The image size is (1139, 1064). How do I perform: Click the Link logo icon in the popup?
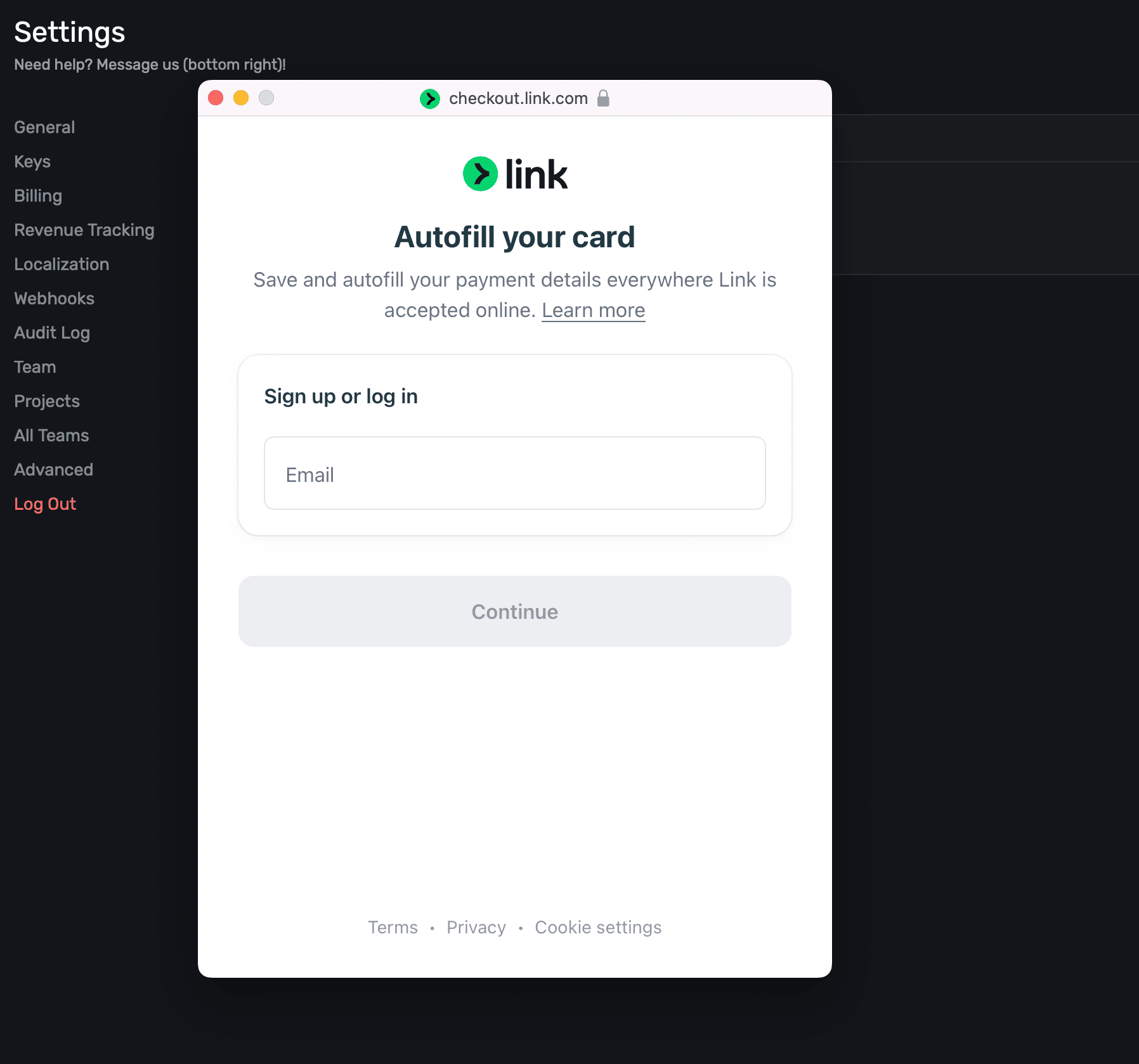click(481, 174)
